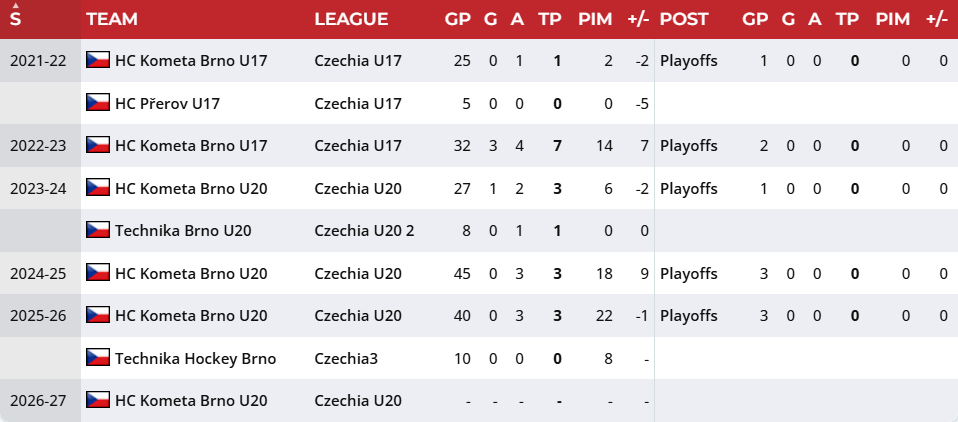This screenshot has height=422, width=958.
Task: Select the 2021-22 season link
Action: pyautogui.click(x=38, y=60)
